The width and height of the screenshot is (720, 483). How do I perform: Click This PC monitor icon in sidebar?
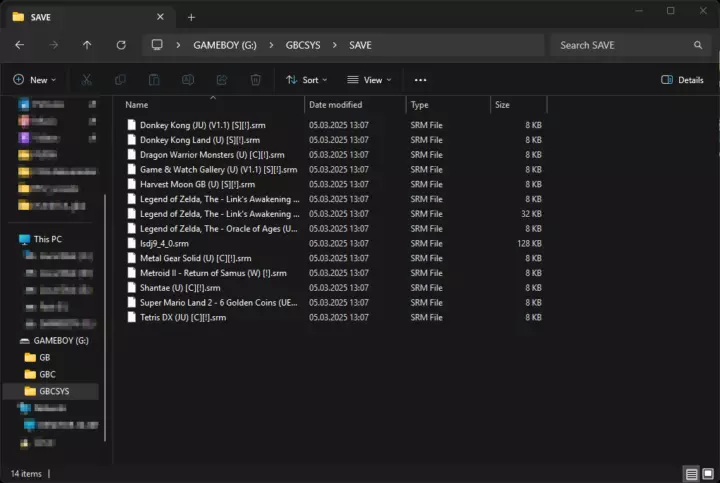coord(24,239)
